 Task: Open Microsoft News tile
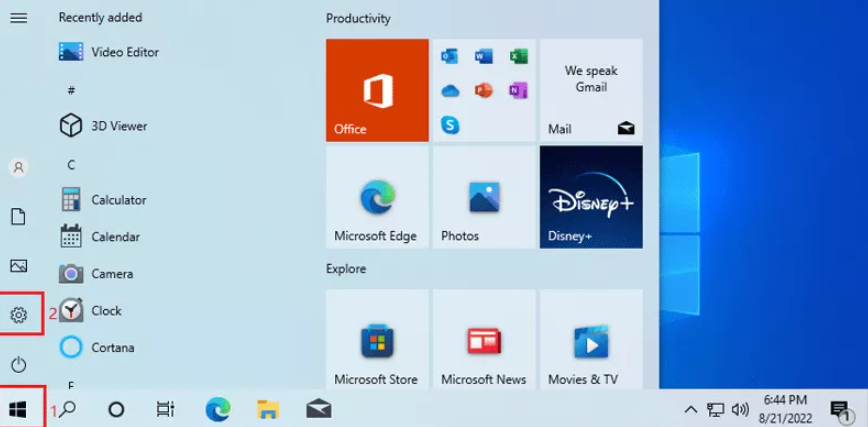[484, 339]
